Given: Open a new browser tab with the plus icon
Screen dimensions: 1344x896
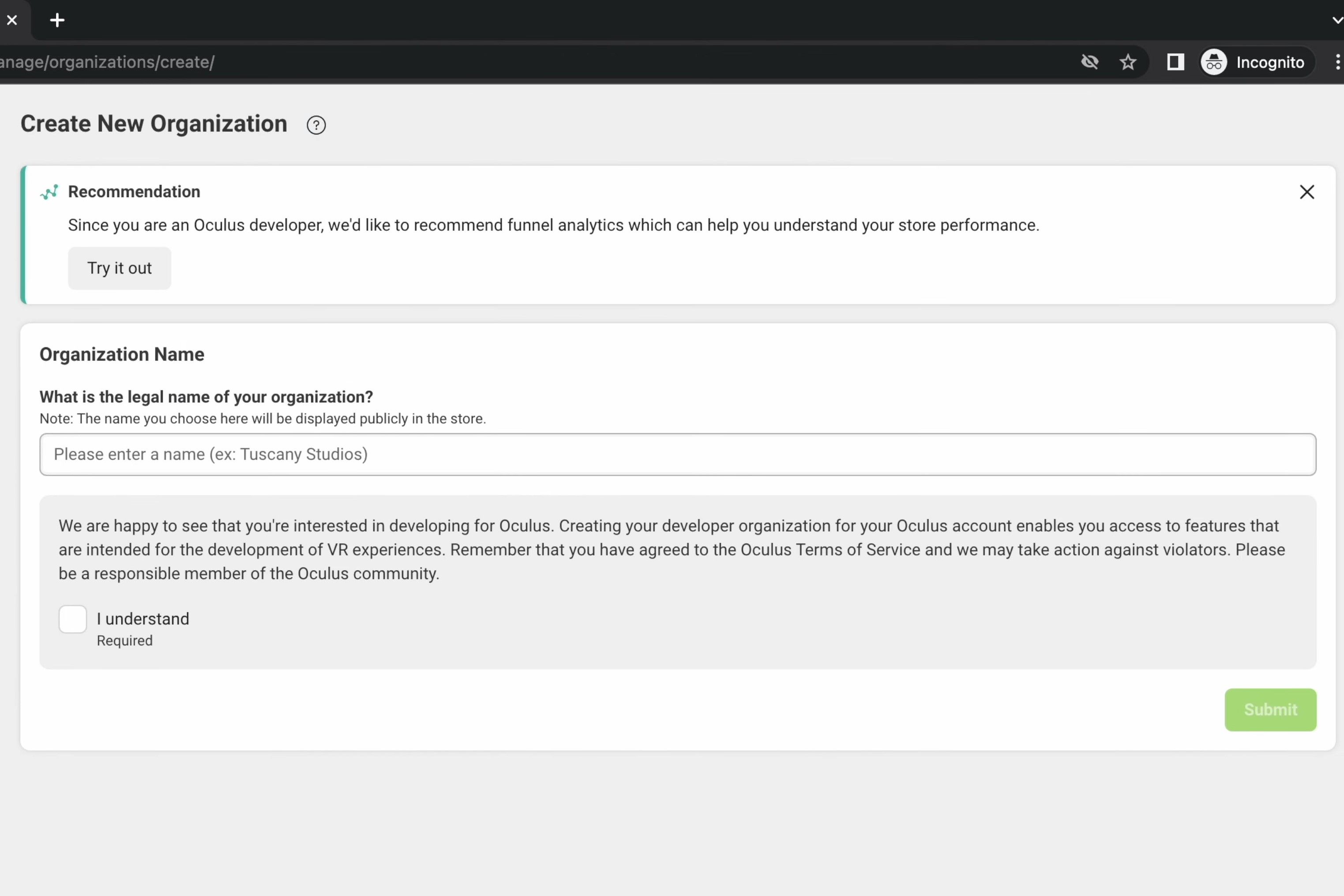Looking at the screenshot, I should click(x=57, y=20).
